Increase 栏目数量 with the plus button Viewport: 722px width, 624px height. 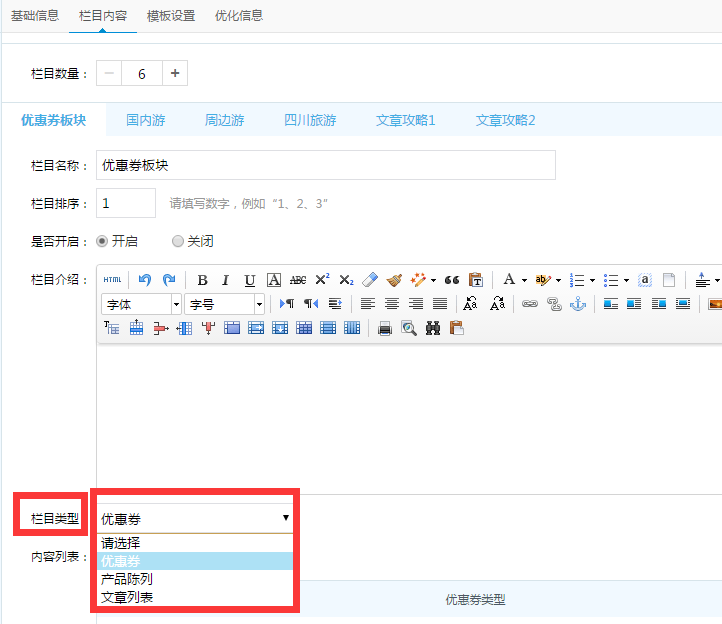175,73
